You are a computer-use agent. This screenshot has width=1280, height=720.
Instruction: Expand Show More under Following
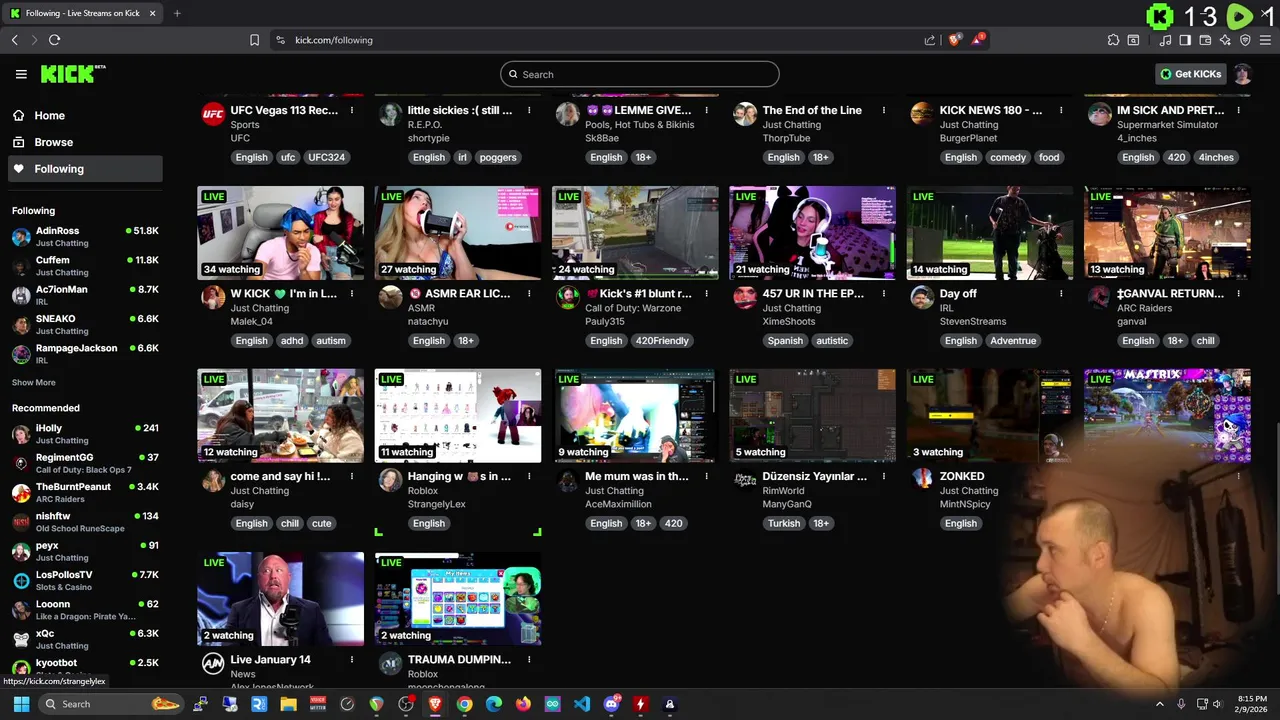34,382
